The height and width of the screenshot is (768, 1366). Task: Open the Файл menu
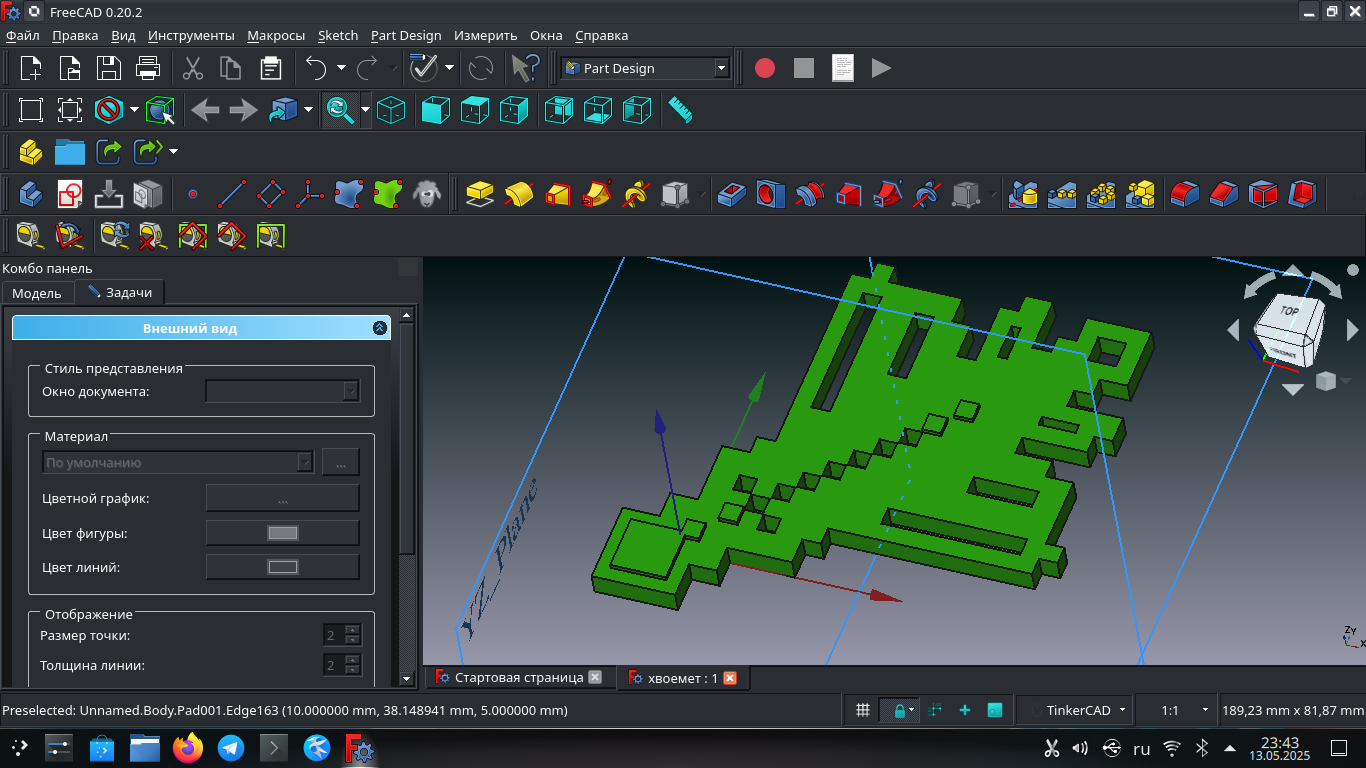pos(22,35)
